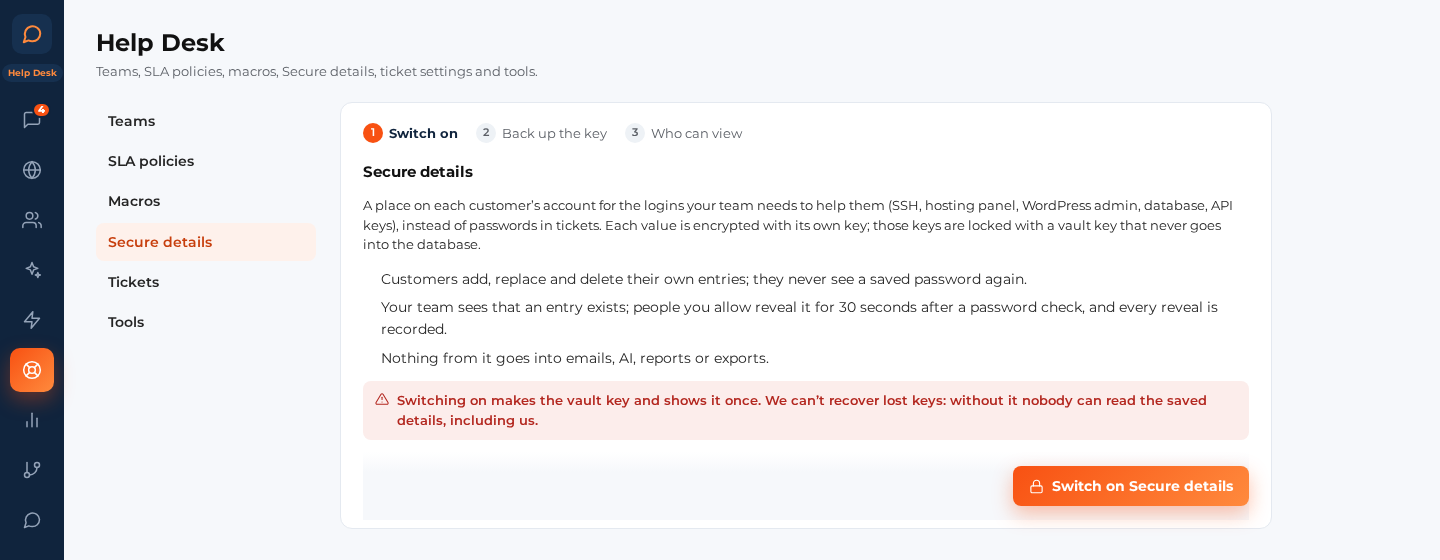Select step 1 Switch on
Viewport: 1440px width, 560px height.
point(410,133)
